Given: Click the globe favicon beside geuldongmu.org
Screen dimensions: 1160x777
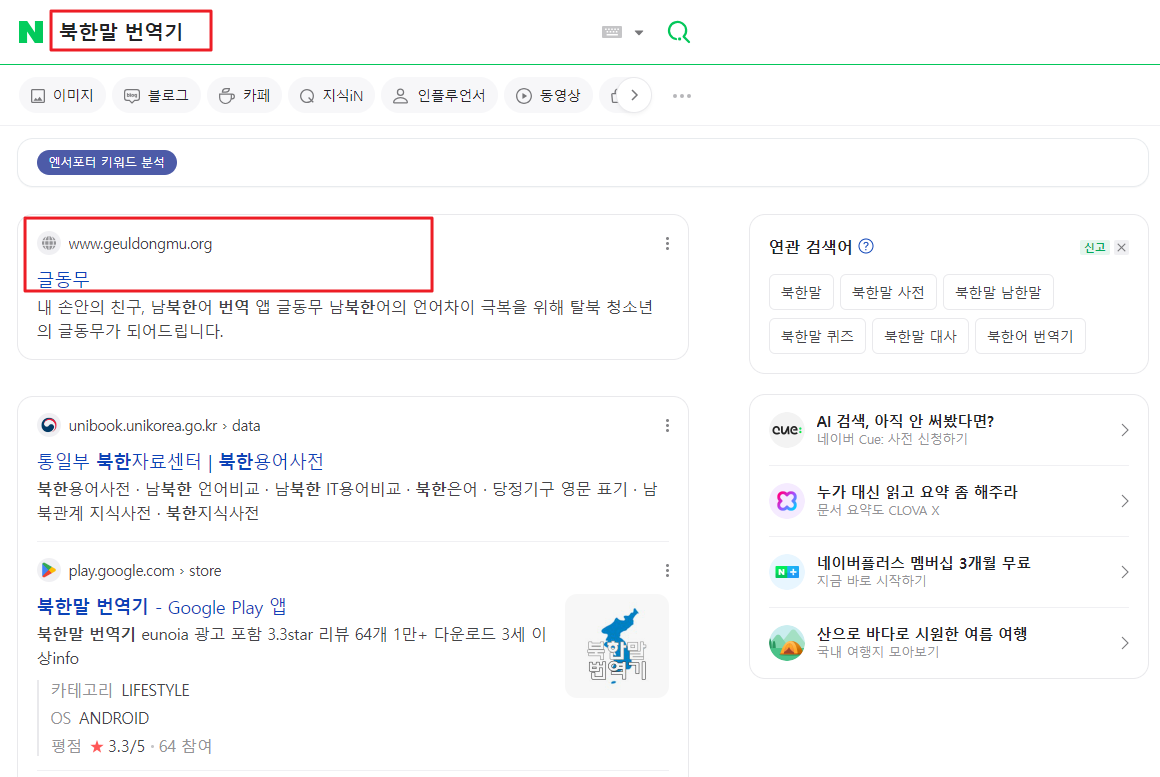Looking at the screenshot, I should [x=49, y=243].
